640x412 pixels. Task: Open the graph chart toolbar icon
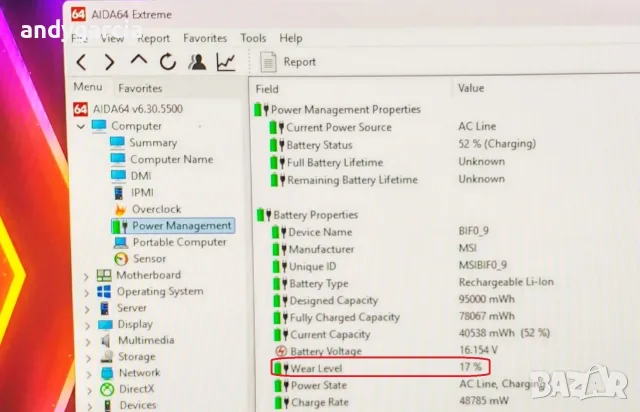point(226,62)
